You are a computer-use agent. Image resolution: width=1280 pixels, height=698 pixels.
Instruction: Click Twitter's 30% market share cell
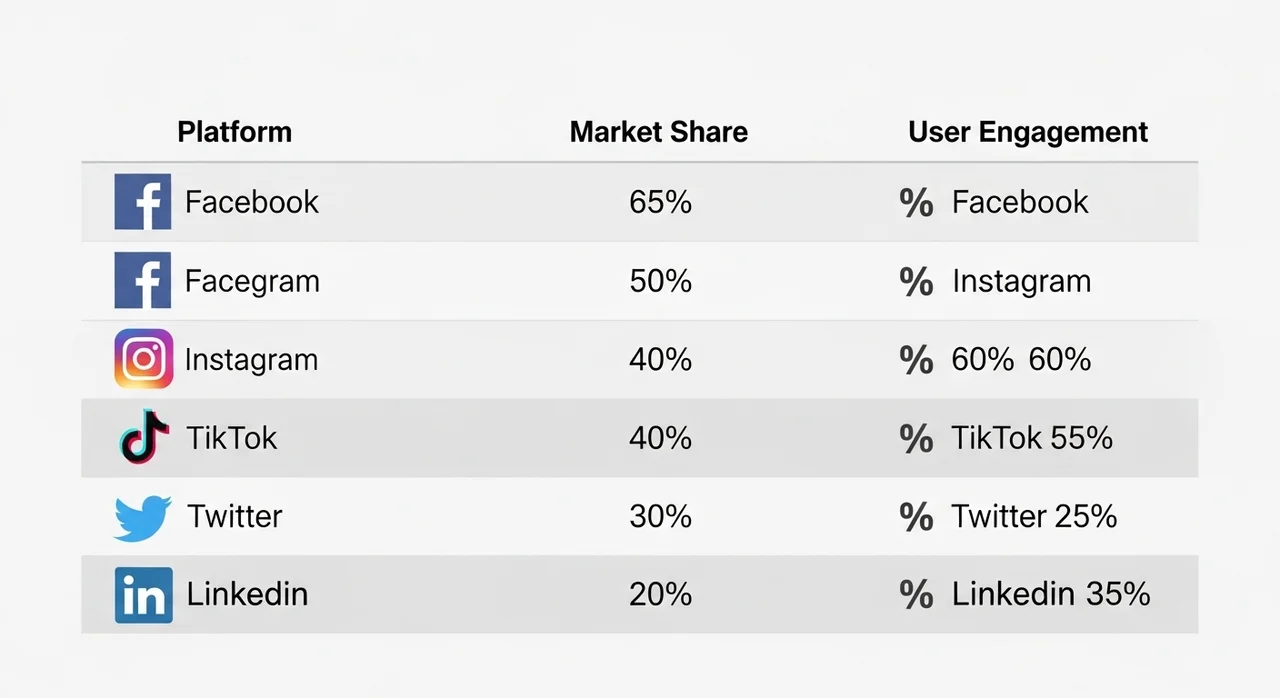(660, 517)
